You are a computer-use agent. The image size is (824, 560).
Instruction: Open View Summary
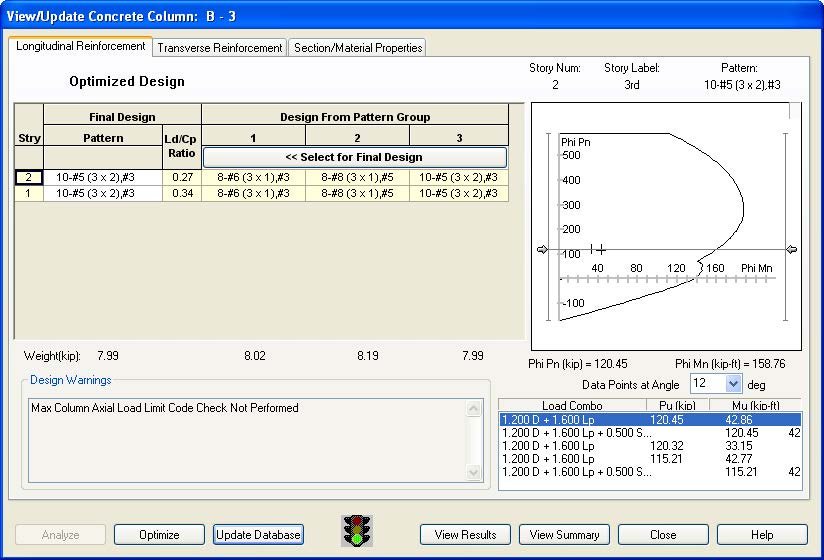click(564, 535)
